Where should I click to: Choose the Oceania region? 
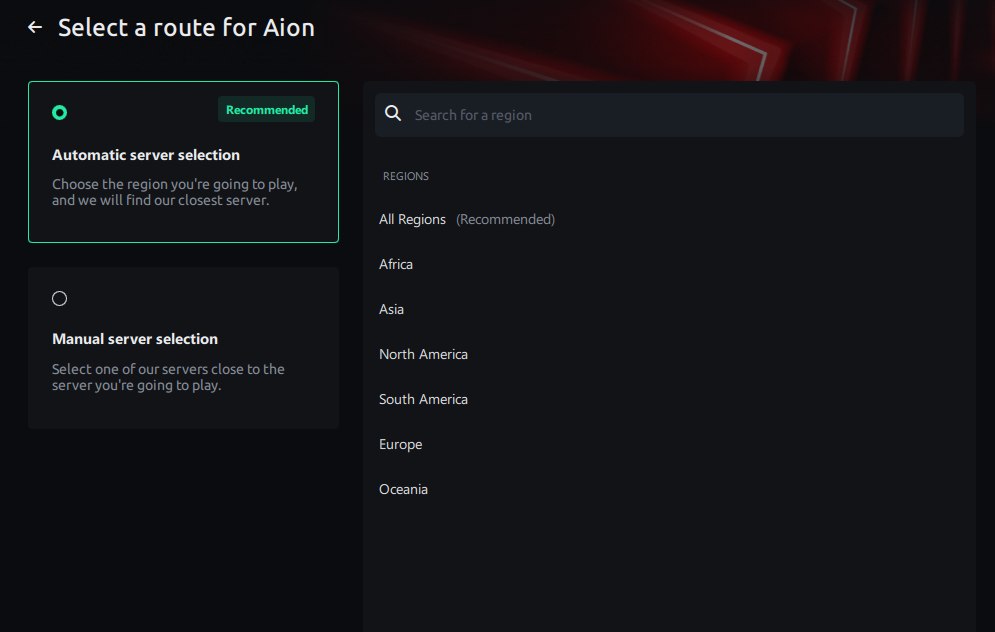pos(403,489)
